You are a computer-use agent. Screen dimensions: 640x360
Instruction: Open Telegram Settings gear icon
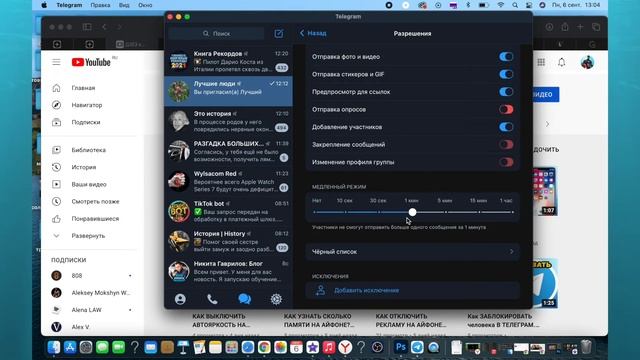click(276, 299)
